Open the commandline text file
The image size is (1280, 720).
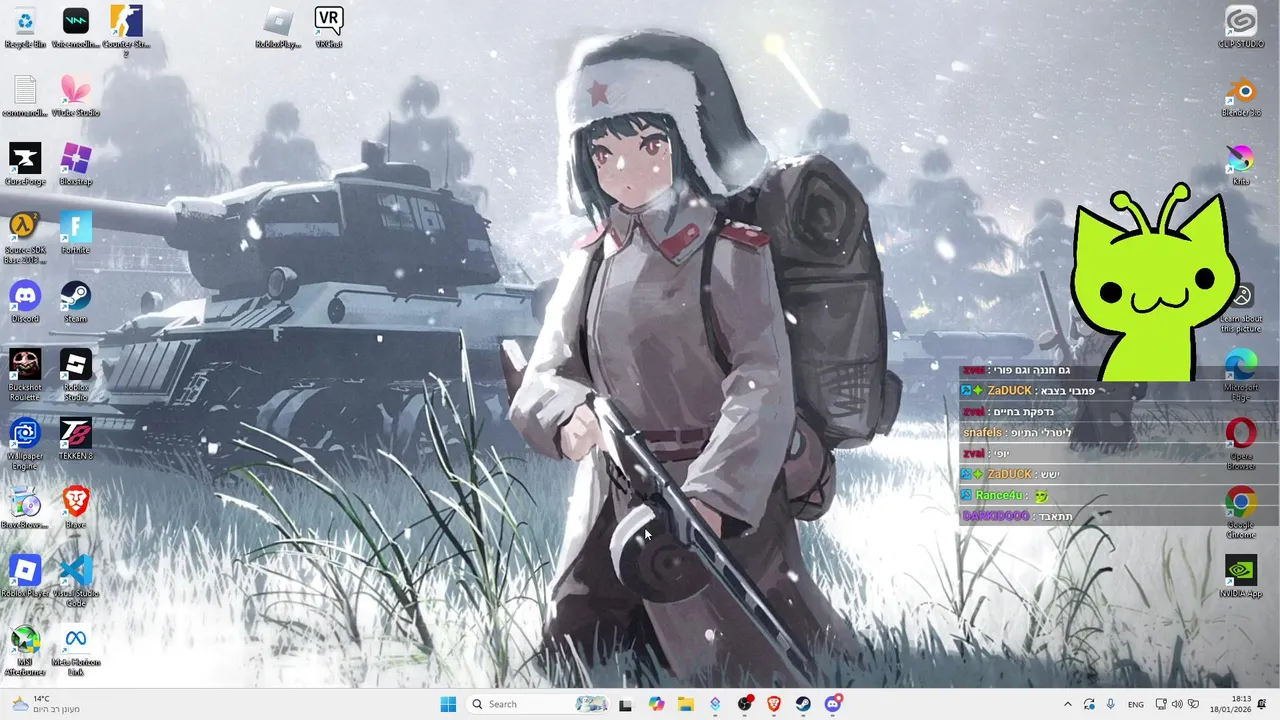pos(25,97)
